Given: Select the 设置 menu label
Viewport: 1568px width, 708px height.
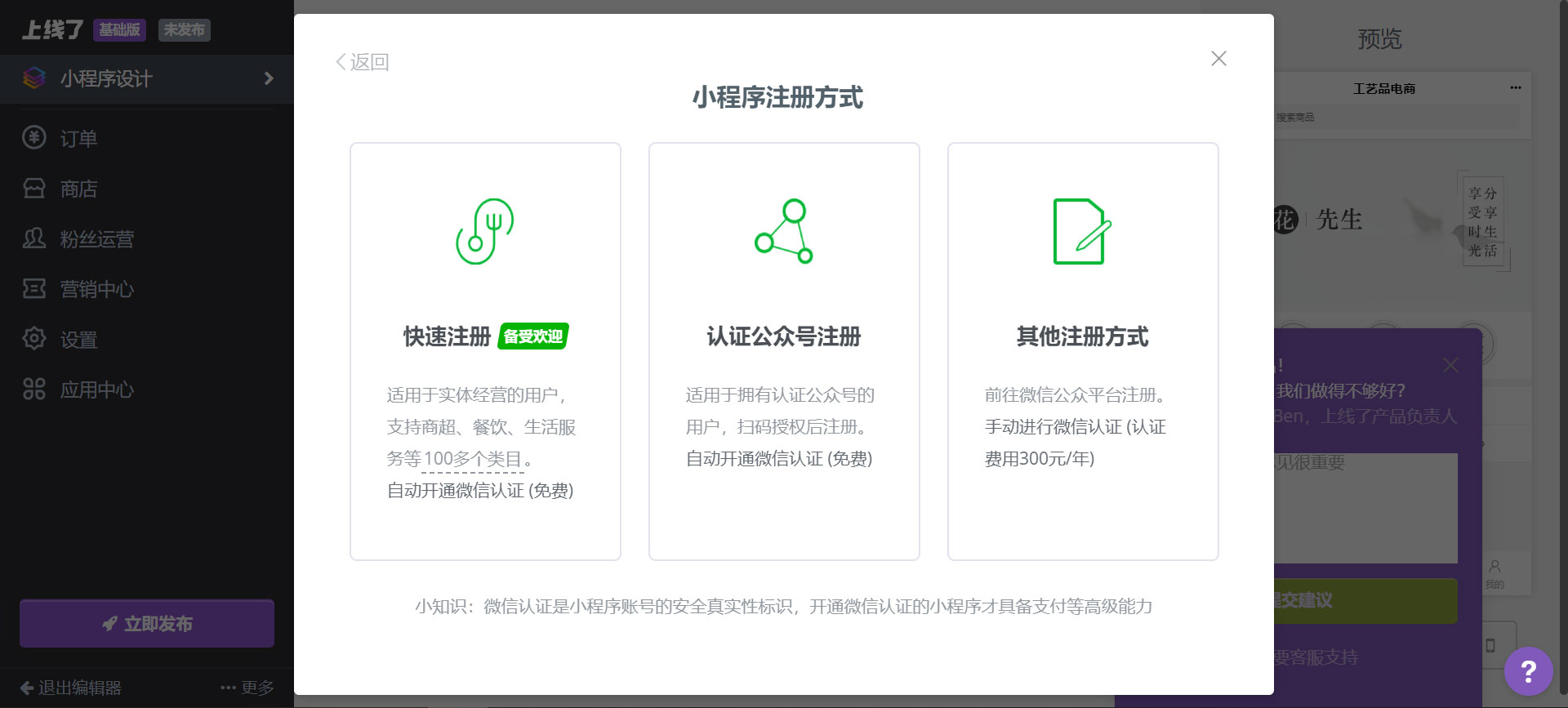Looking at the screenshot, I should pos(79,340).
